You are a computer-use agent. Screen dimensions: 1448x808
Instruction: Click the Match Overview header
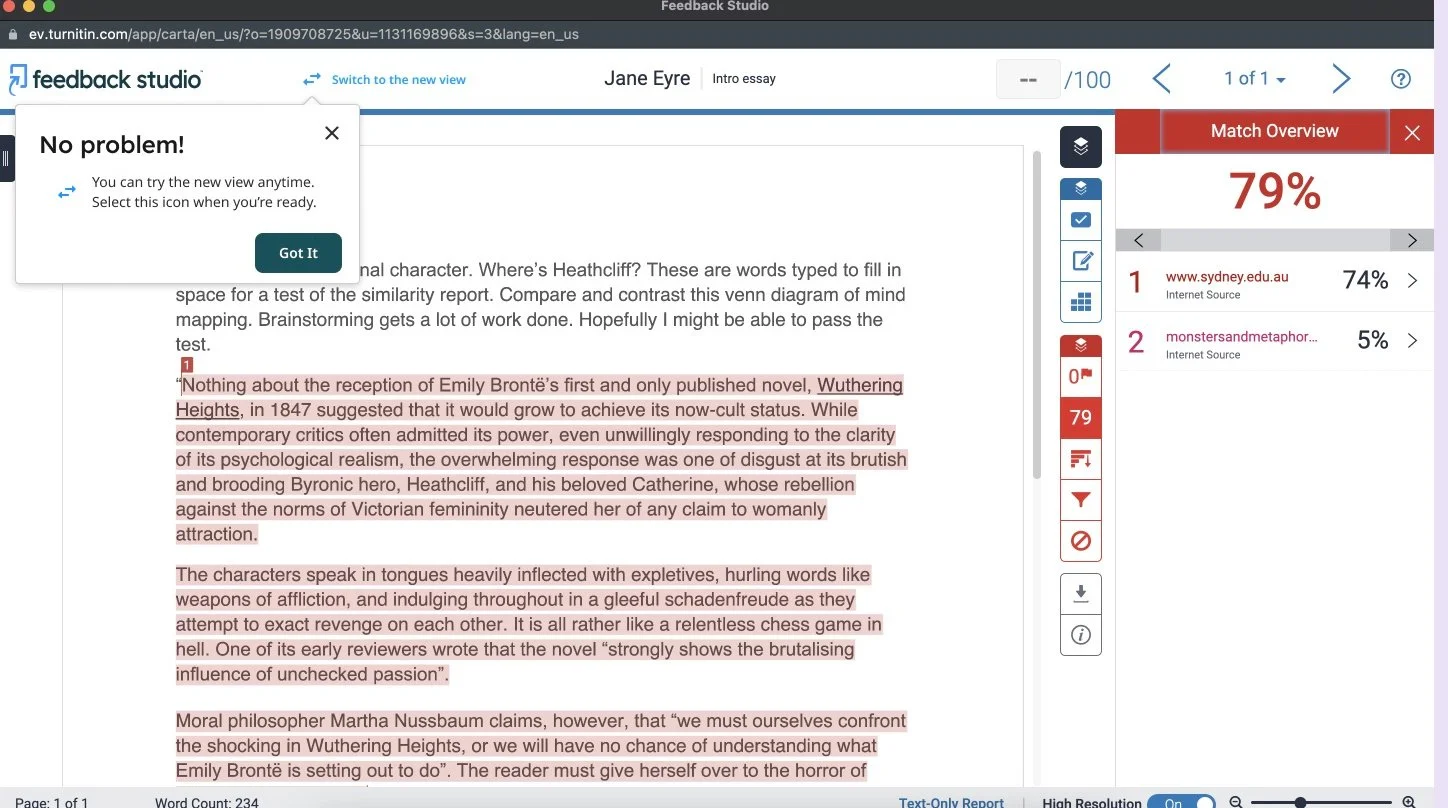click(x=1274, y=131)
